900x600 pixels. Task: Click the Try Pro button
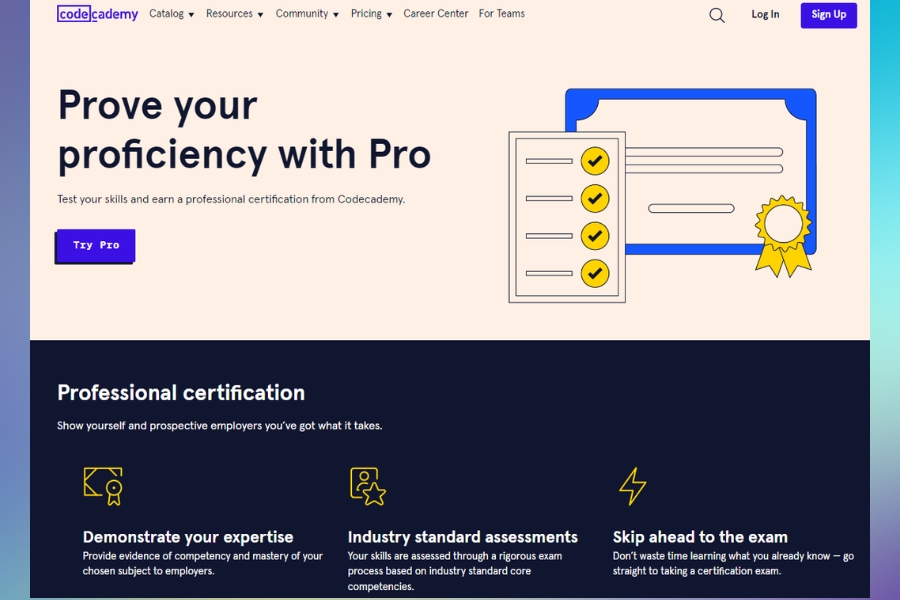pos(96,246)
